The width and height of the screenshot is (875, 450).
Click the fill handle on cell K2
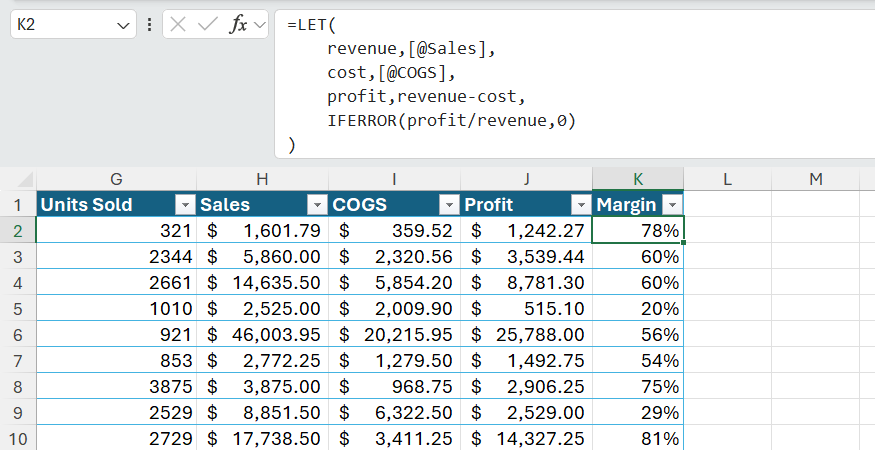pyautogui.click(x=684, y=242)
